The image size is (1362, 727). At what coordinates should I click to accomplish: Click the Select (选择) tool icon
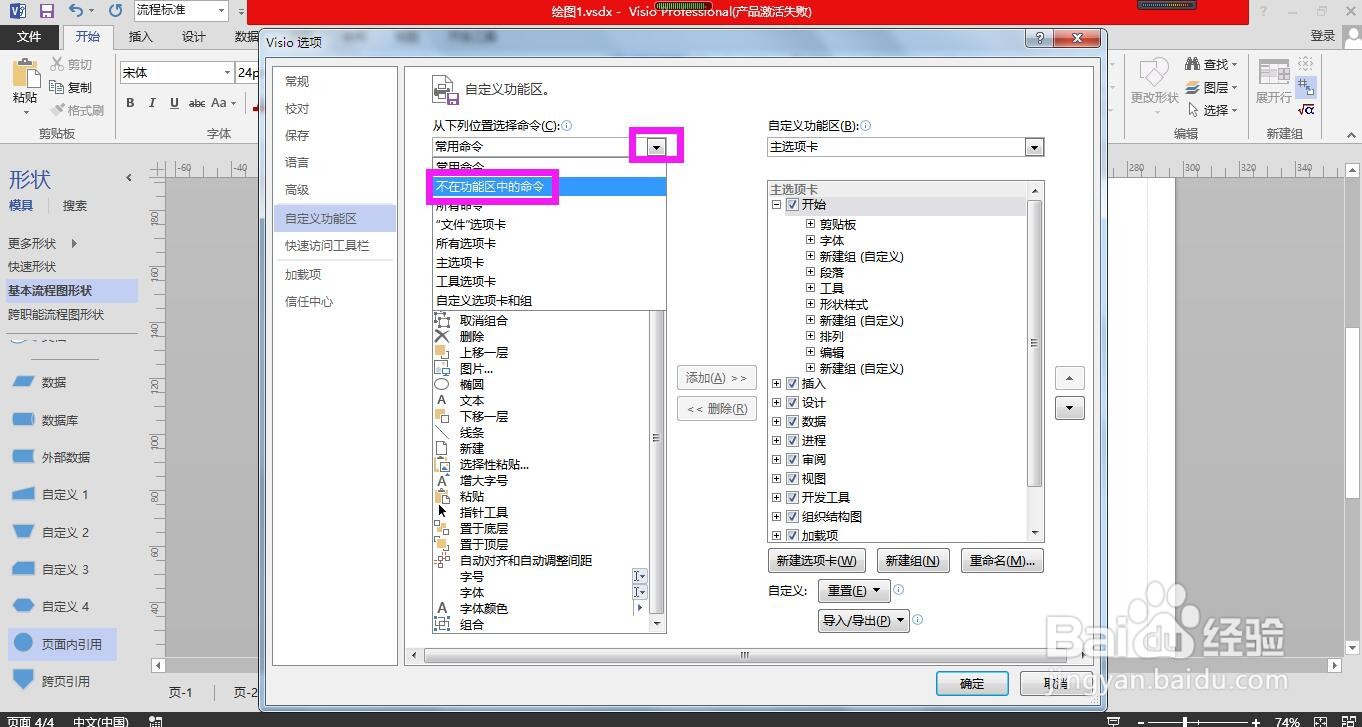tap(1192, 110)
